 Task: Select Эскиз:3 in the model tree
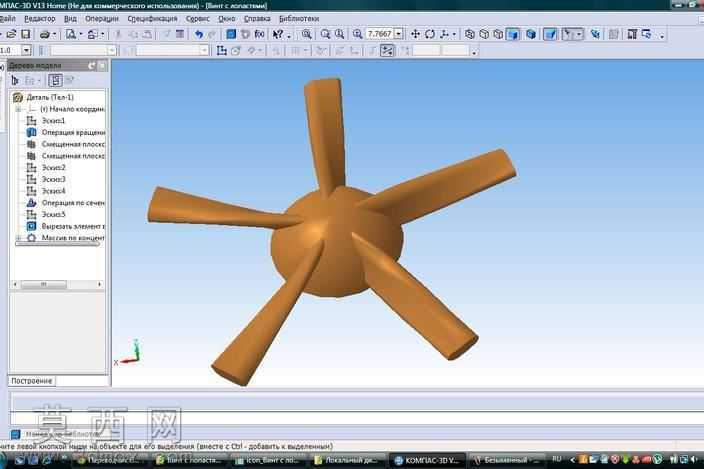tap(53, 179)
